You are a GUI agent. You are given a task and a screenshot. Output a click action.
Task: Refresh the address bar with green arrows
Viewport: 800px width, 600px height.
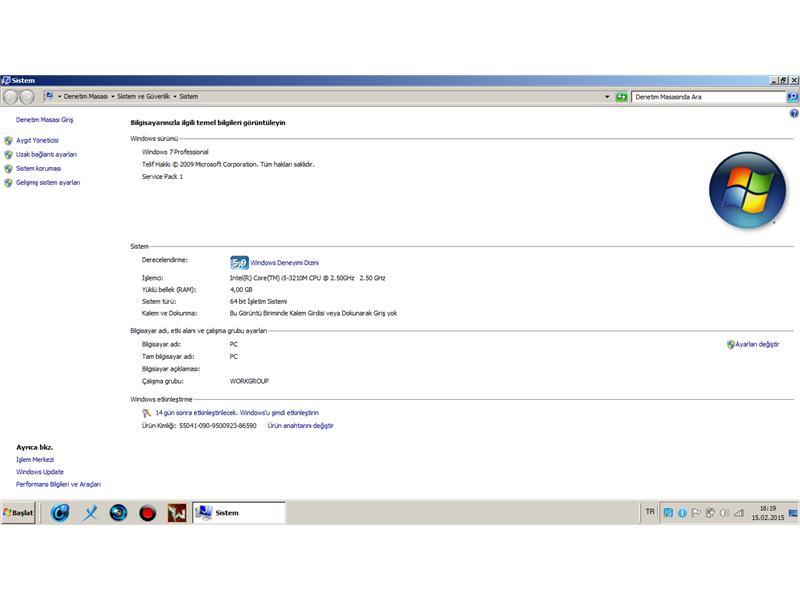click(x=621, y=96)
